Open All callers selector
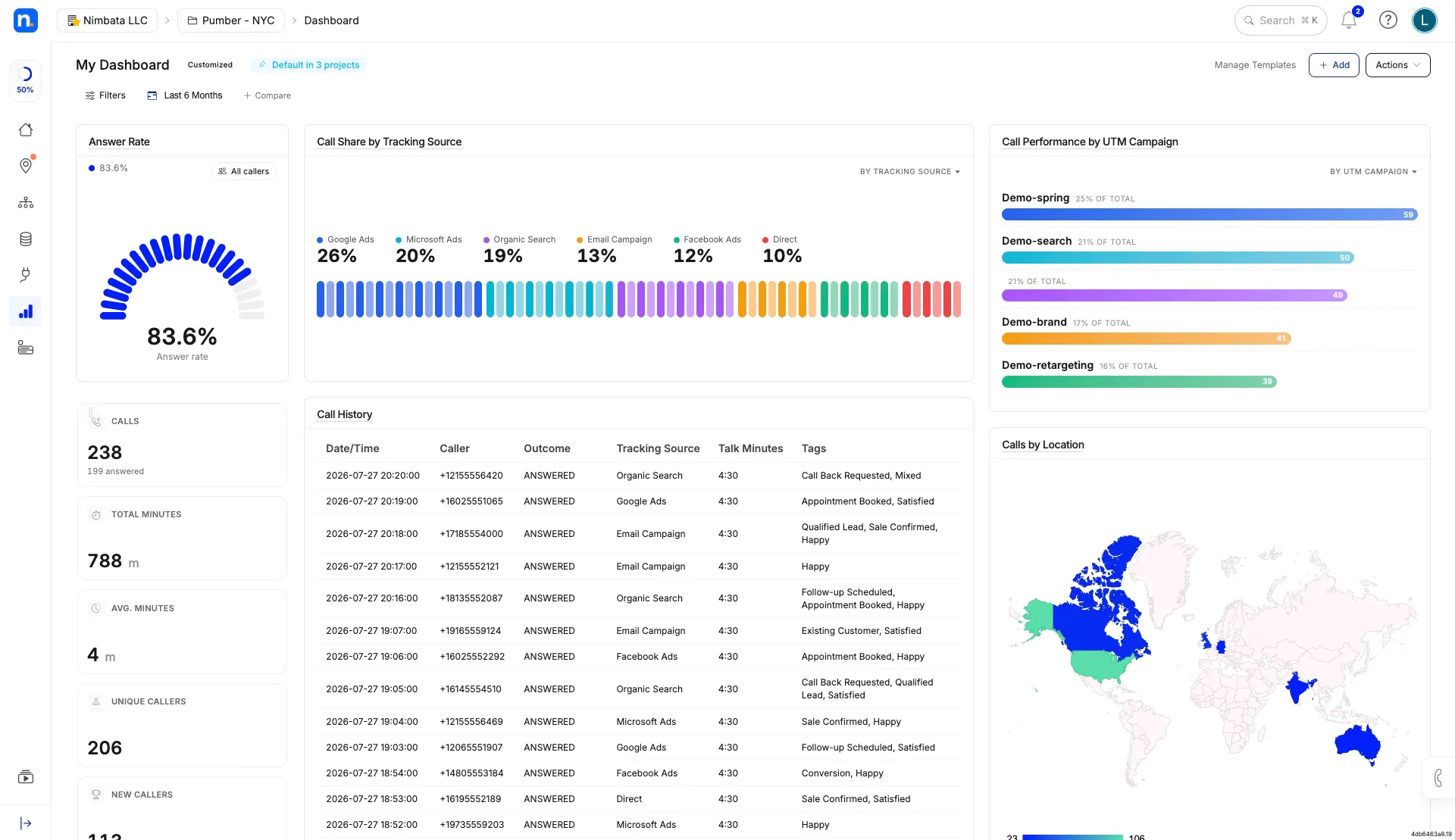The image size is (1455, 840). click(x=244, y=171)
